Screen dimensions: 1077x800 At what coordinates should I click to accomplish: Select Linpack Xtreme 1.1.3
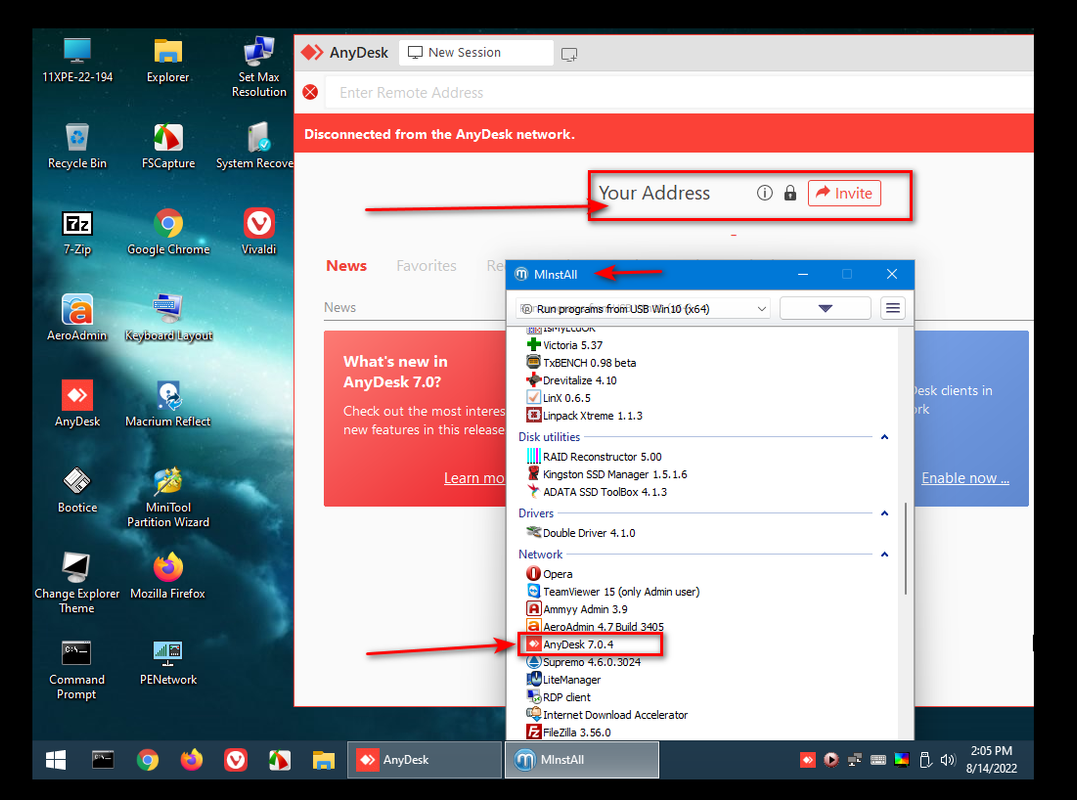pos(585,415)
